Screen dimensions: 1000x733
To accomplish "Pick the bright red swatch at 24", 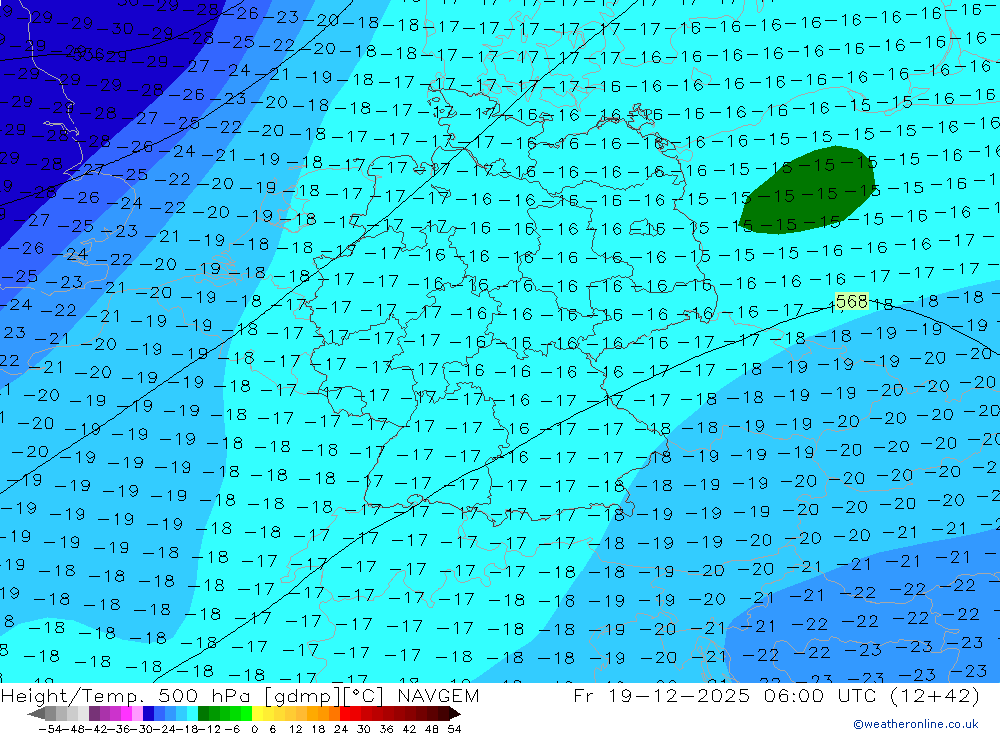I will tap(345, 714).
